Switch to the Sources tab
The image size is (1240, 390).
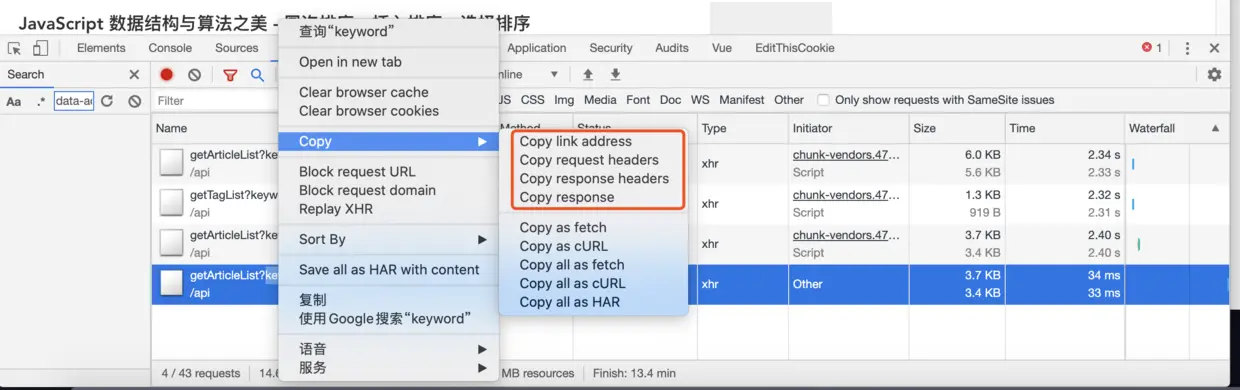pos(237,48)
